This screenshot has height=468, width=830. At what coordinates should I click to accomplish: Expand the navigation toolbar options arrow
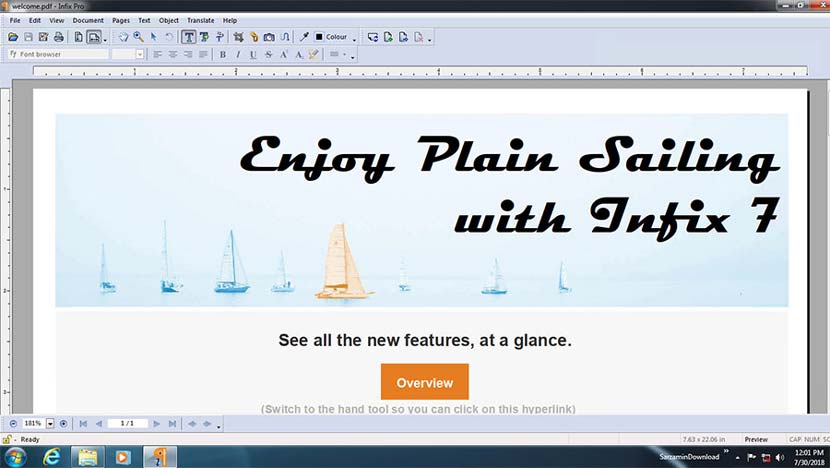[x=218, y=425]
